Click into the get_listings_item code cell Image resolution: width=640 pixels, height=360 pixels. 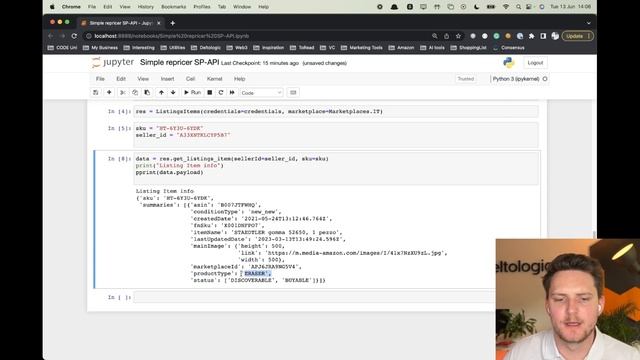[336, 168]
